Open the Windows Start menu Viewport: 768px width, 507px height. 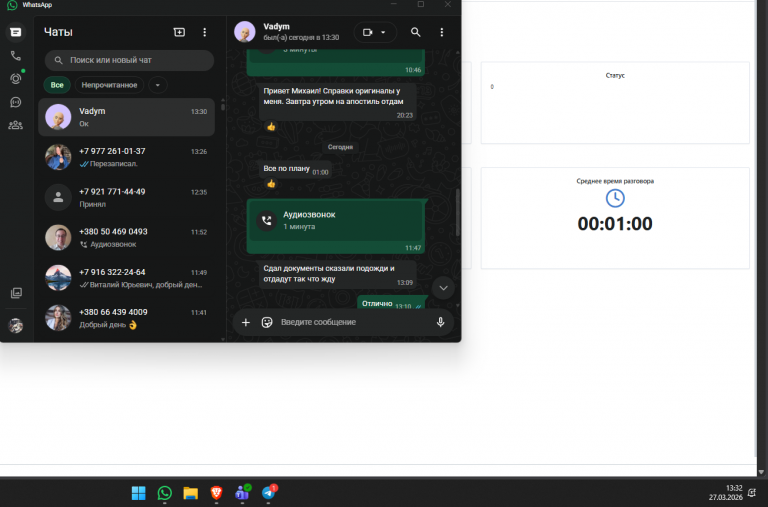tap(139, 493)
